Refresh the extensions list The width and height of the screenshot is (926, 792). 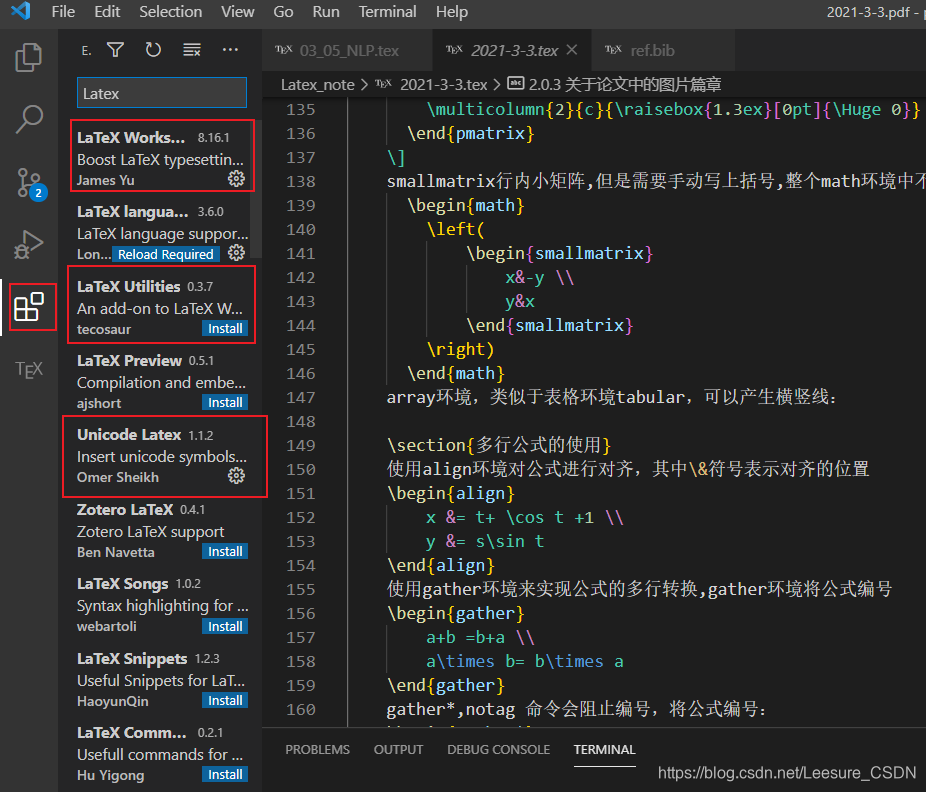(154, 50)
